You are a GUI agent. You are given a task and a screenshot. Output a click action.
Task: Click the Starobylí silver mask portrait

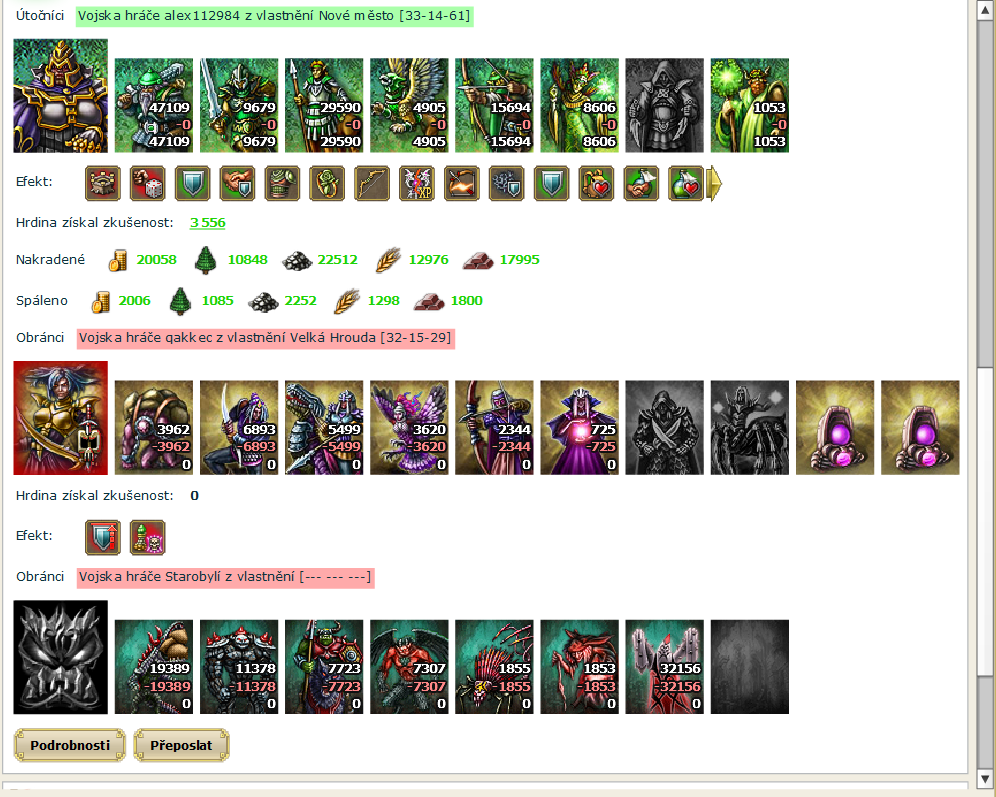click(60, 657)
